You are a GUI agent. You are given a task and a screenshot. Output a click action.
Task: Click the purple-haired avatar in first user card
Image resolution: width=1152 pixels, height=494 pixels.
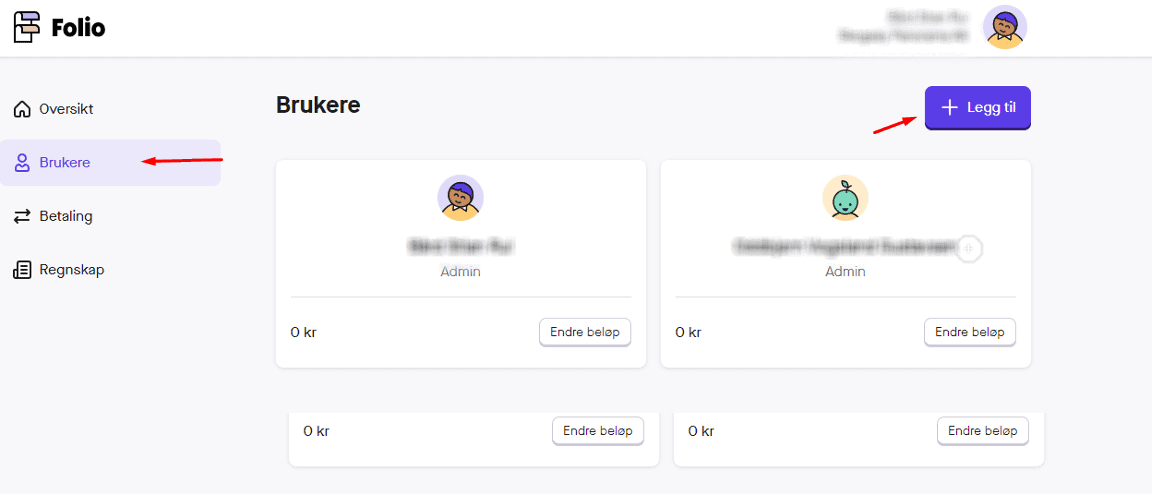click(460, 198)
